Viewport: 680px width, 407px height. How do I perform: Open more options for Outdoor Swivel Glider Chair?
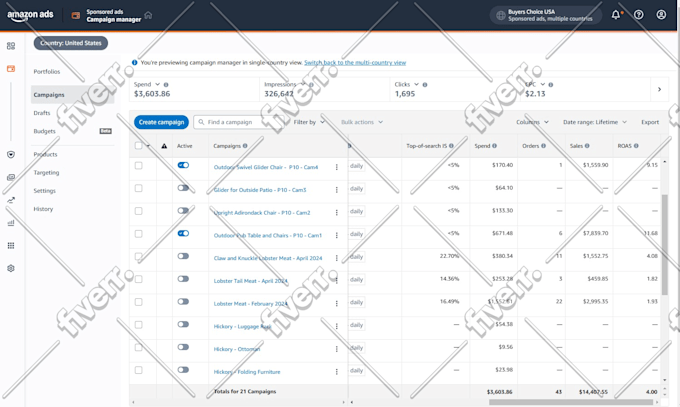pyautogui.click(x=337, y=167)
